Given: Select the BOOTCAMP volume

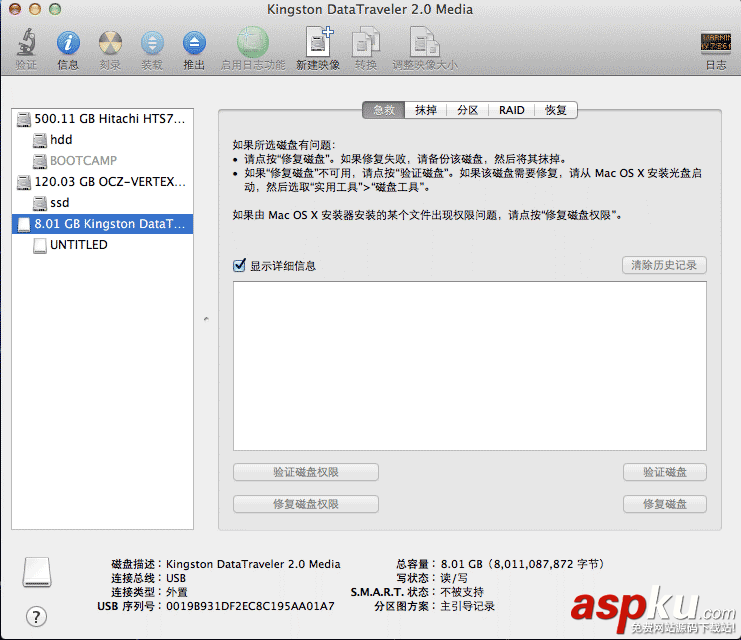Looking at the screenshot, I should pos(103,161).
